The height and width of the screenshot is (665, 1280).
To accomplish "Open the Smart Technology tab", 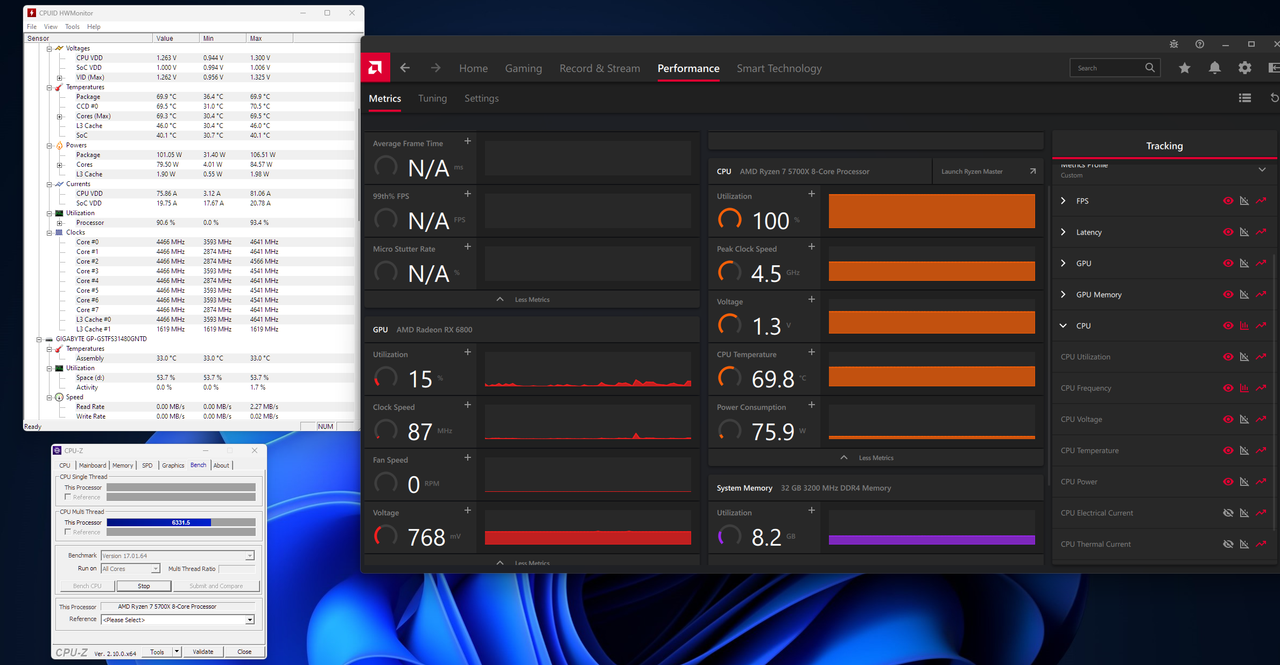I will 779,68.
